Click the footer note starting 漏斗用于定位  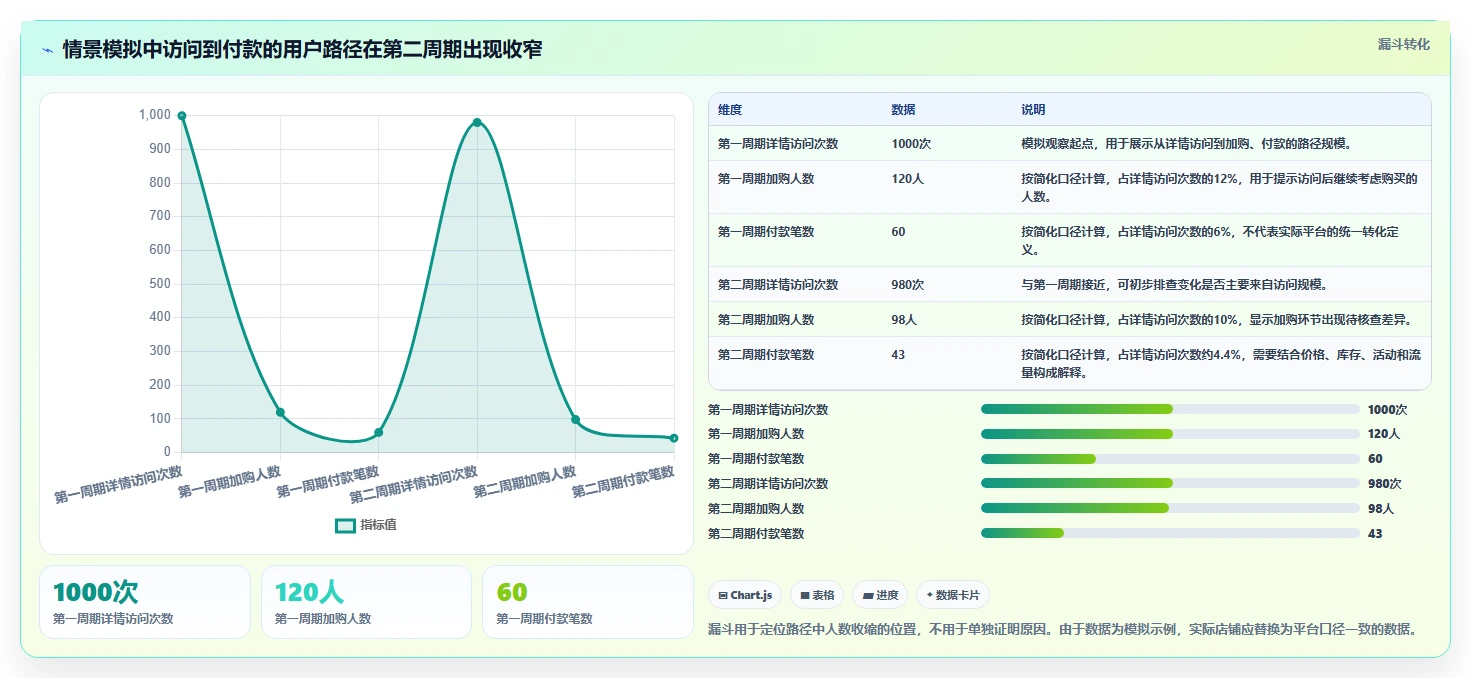[1062, 629]
